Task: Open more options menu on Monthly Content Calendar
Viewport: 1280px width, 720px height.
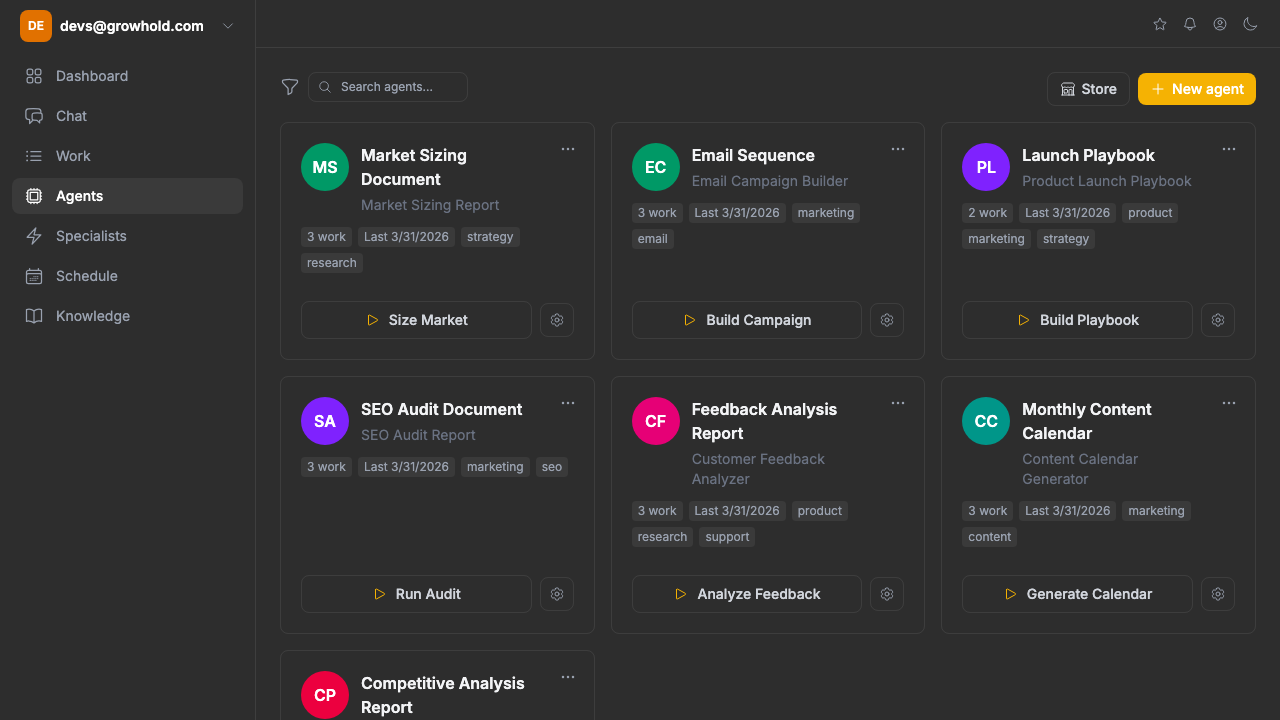Action: [x=1228, y=403]
